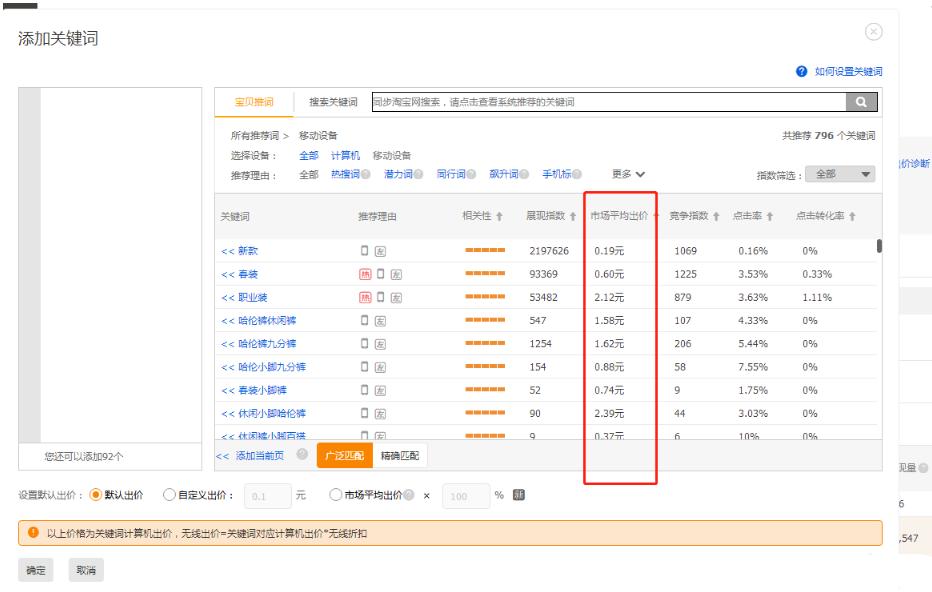
Task: Click sort arrow next to 竞争指数 column
Action: pyautogui.click(x=717, y=217)
